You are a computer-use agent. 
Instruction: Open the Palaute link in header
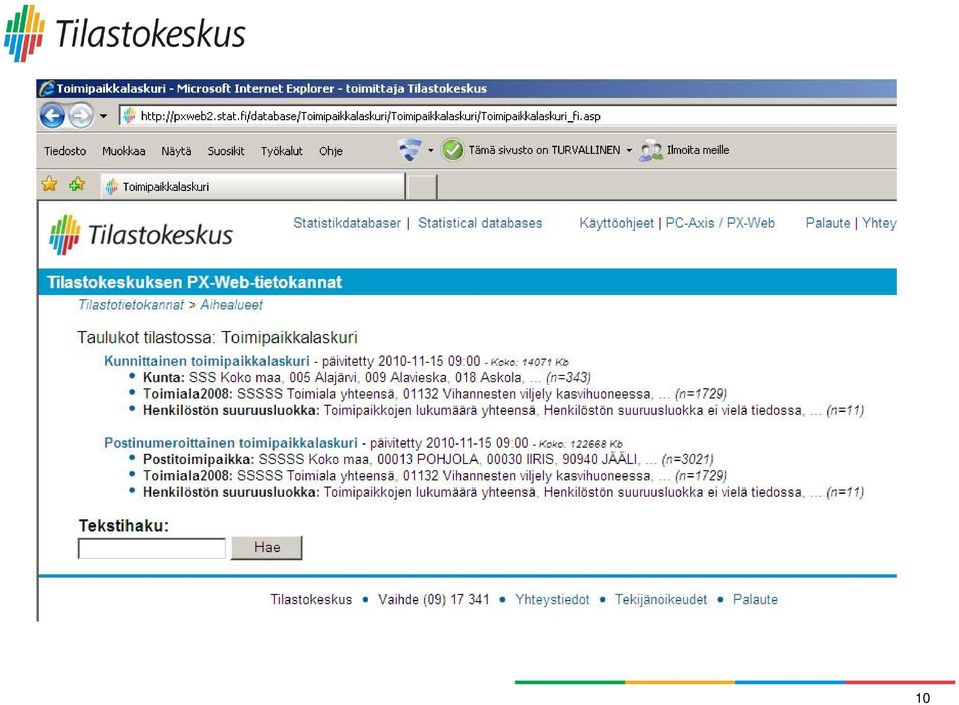(828, 223)
